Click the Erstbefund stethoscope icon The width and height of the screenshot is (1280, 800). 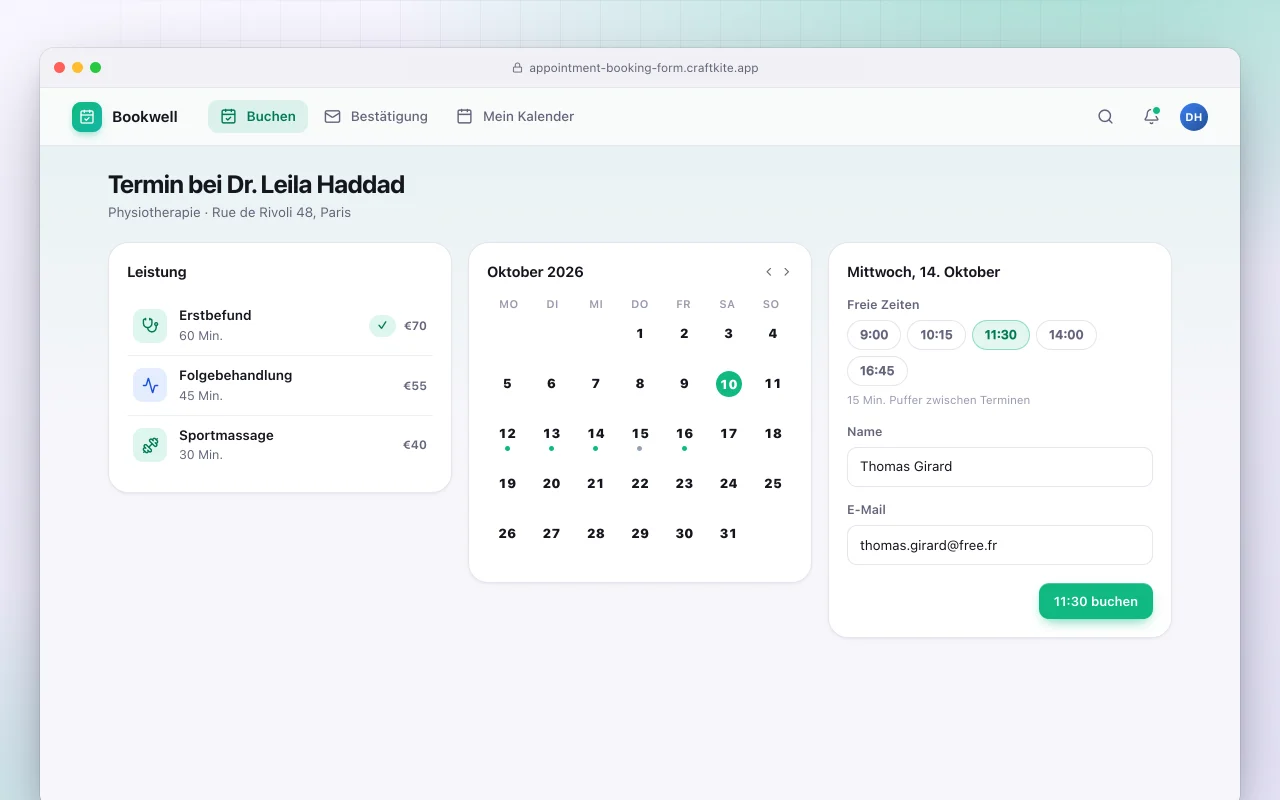click(x=150, y=325)
